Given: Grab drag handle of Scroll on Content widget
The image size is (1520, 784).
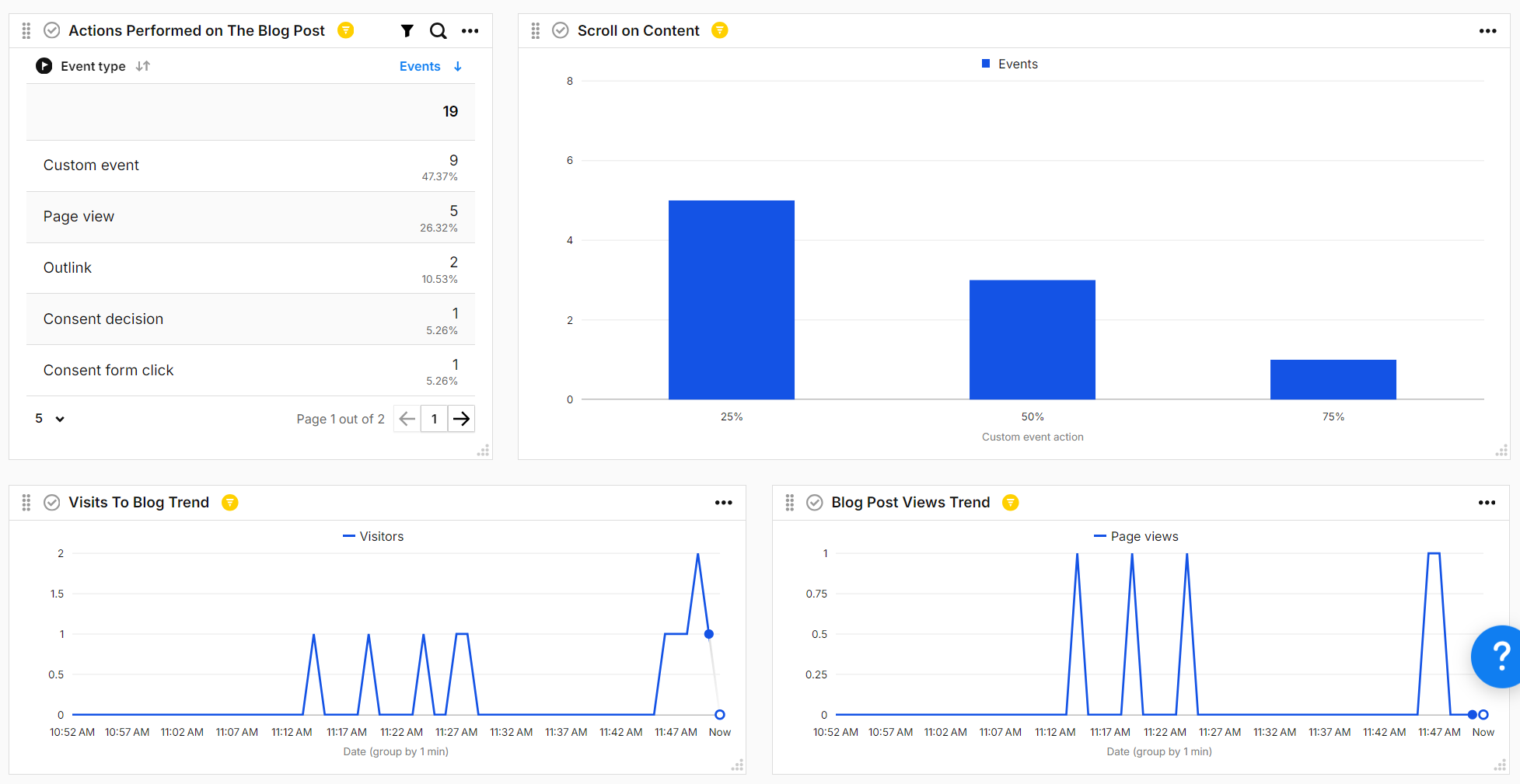Looking at the screenshot, I should point(536,31).
